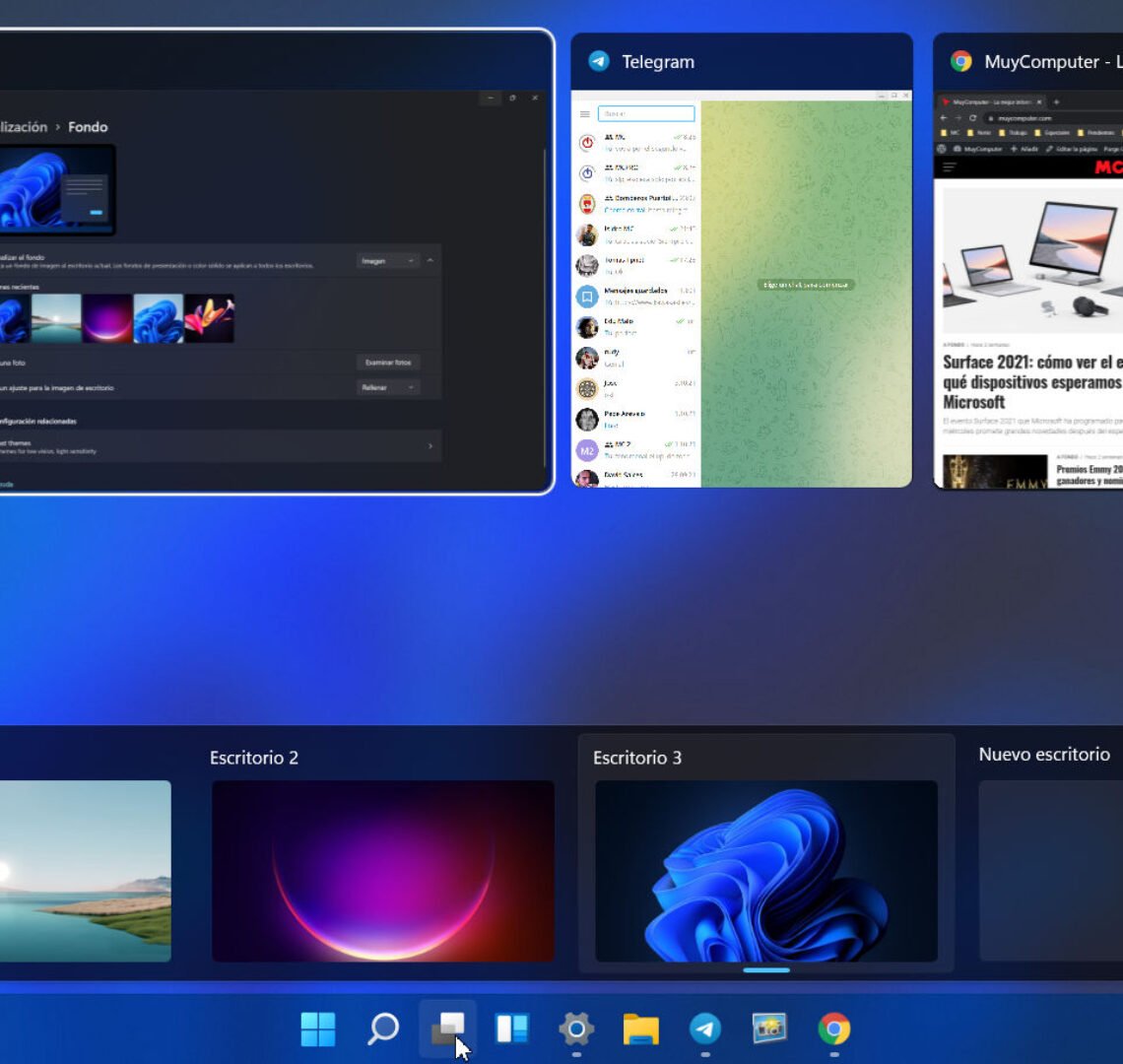1123x1064 pixels.
Task: Switch to Telegram via taskbar icon
Action: [x=705, y=1029]
